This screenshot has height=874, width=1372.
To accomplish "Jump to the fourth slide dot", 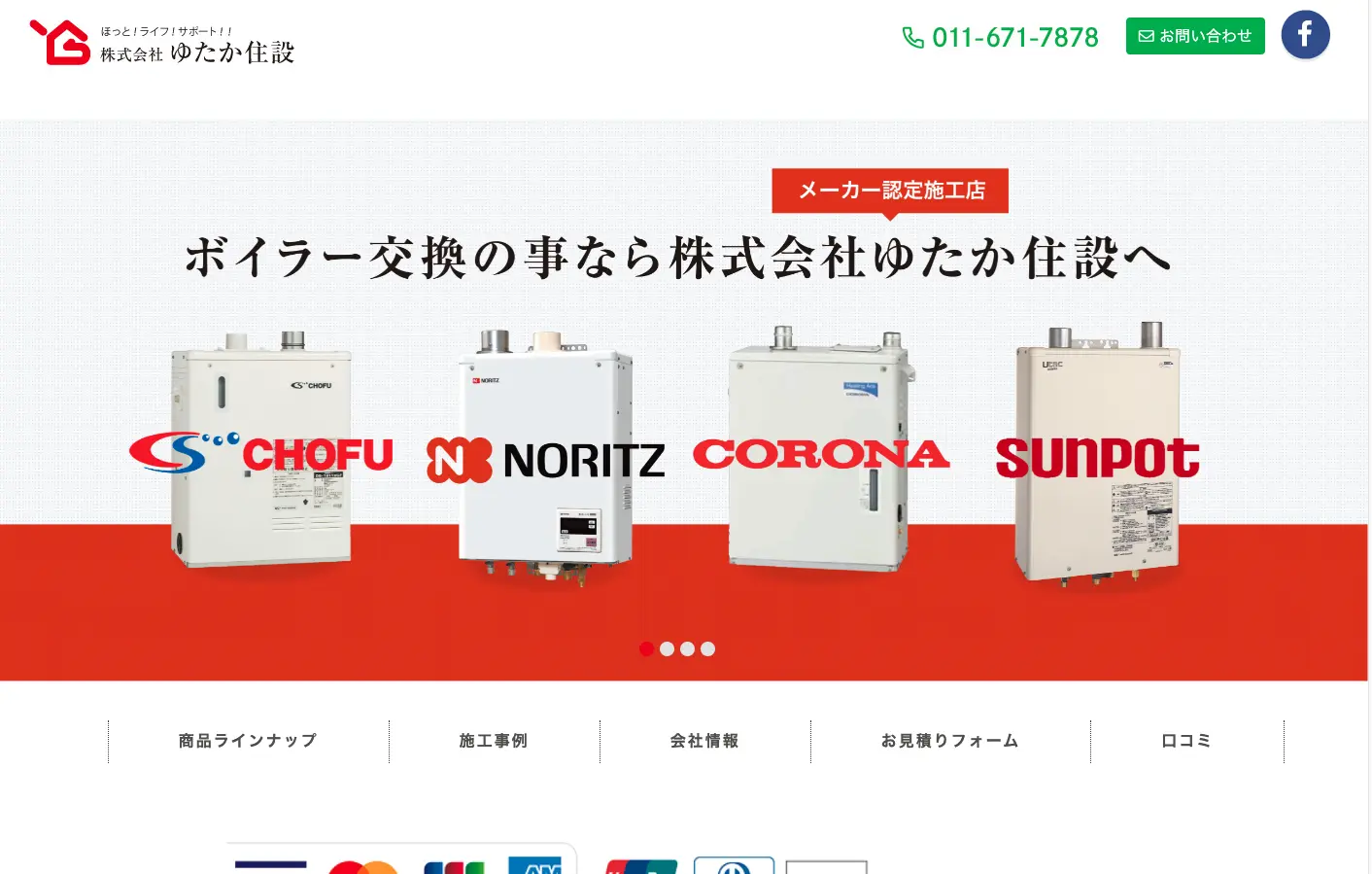I will [x=707, y=648].
